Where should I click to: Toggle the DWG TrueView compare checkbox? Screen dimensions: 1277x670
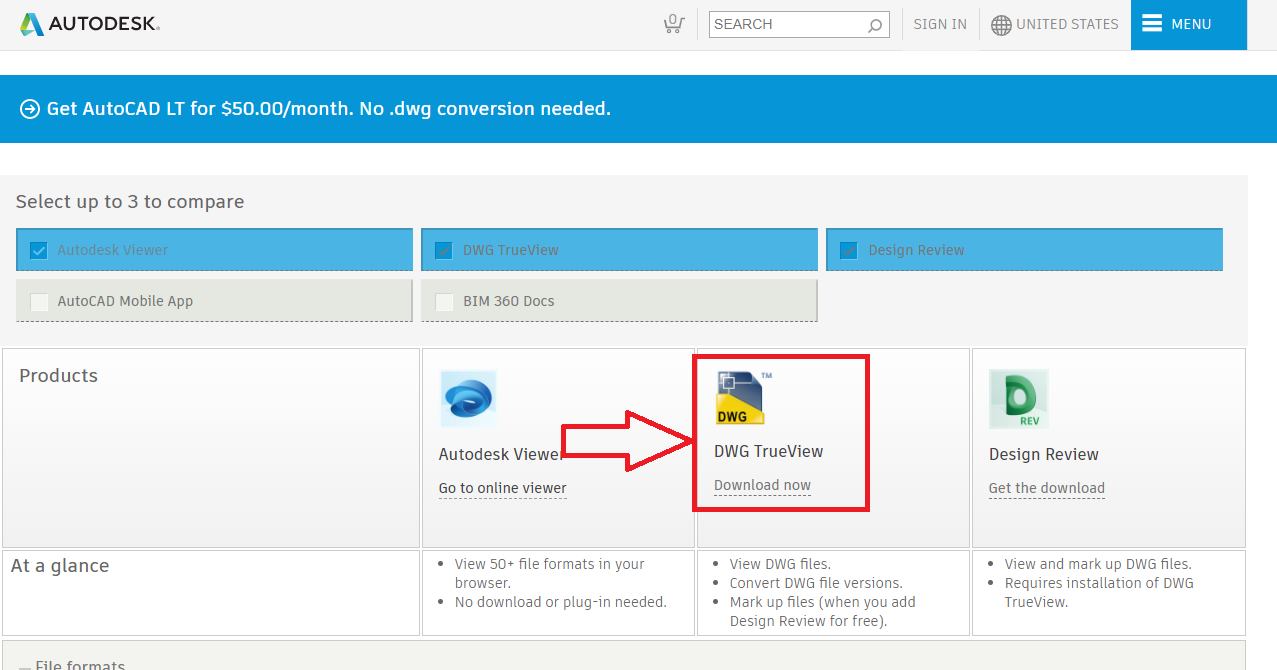[444, 250]
